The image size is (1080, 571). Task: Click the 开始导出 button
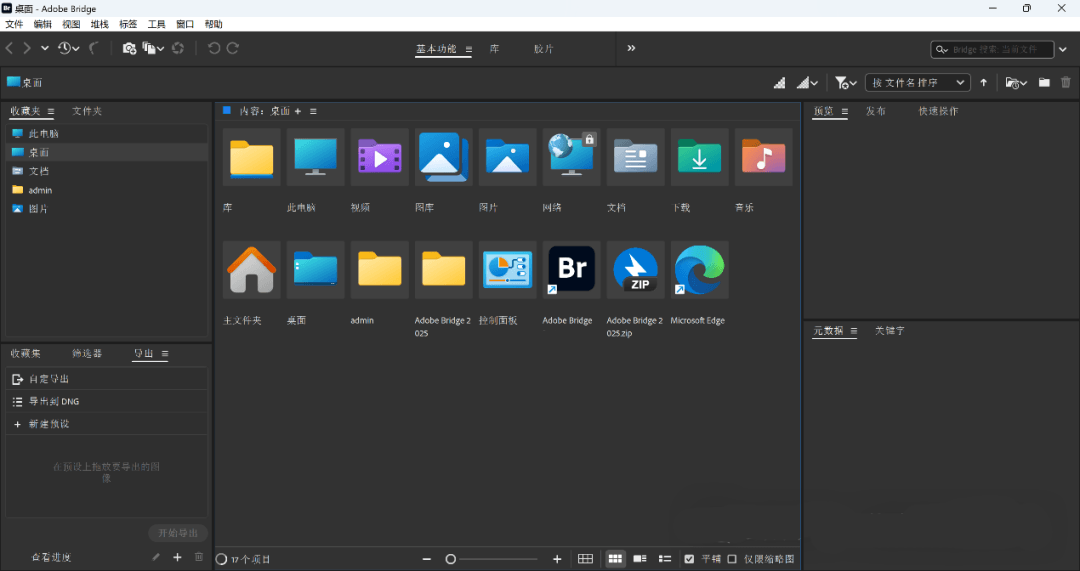pos(178,533)
